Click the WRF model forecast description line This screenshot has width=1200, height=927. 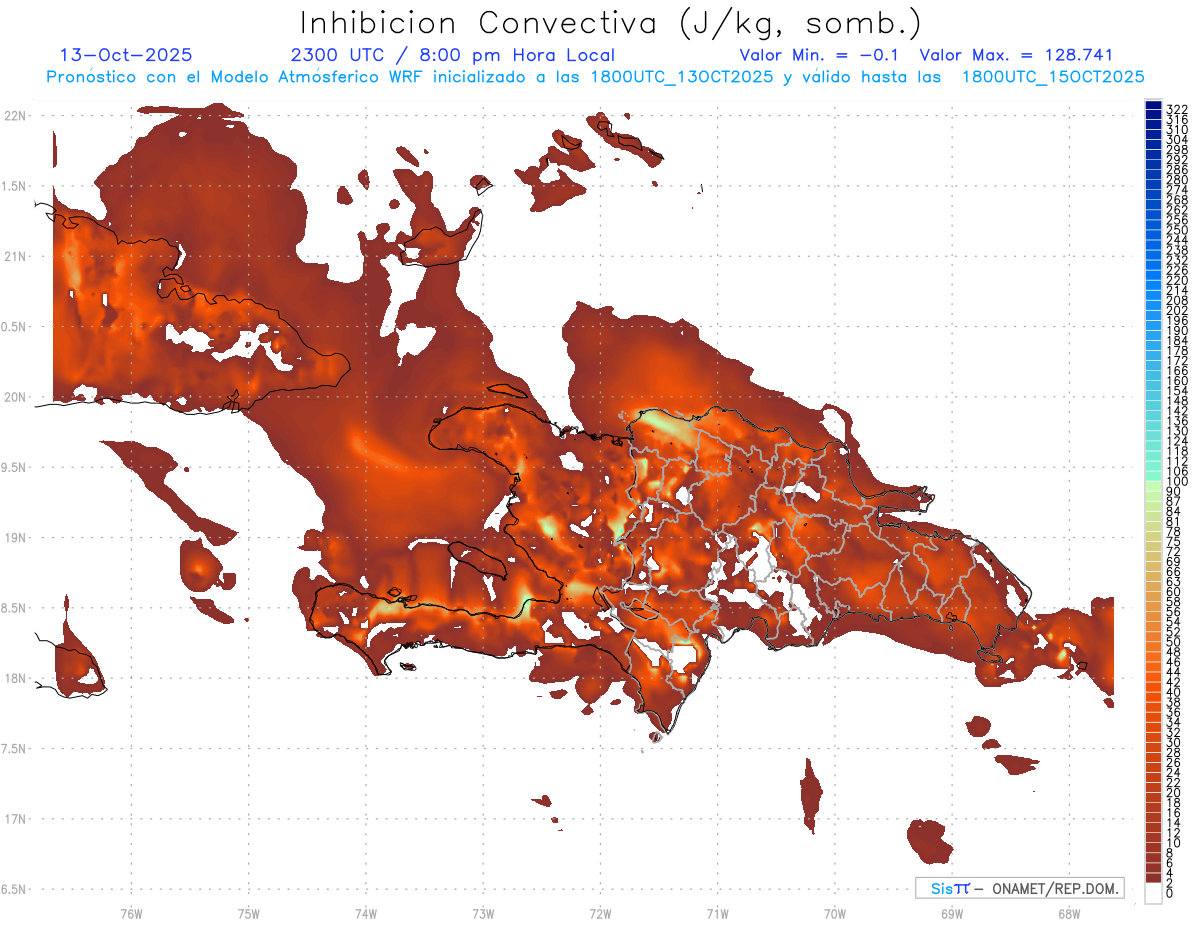[x=595, y=77]
